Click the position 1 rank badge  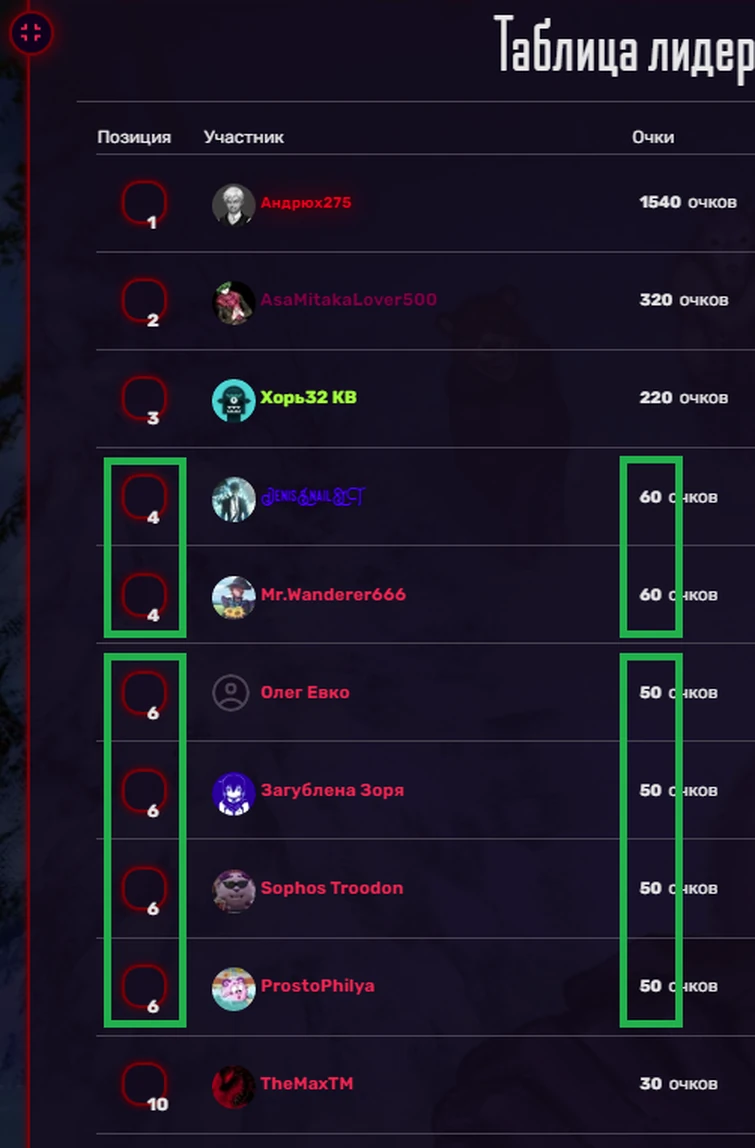144,204
